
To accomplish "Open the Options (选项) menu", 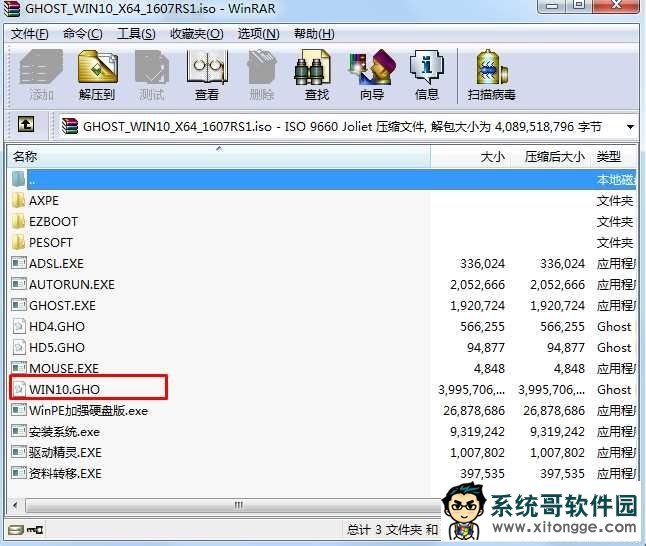I will coord(259,33).
